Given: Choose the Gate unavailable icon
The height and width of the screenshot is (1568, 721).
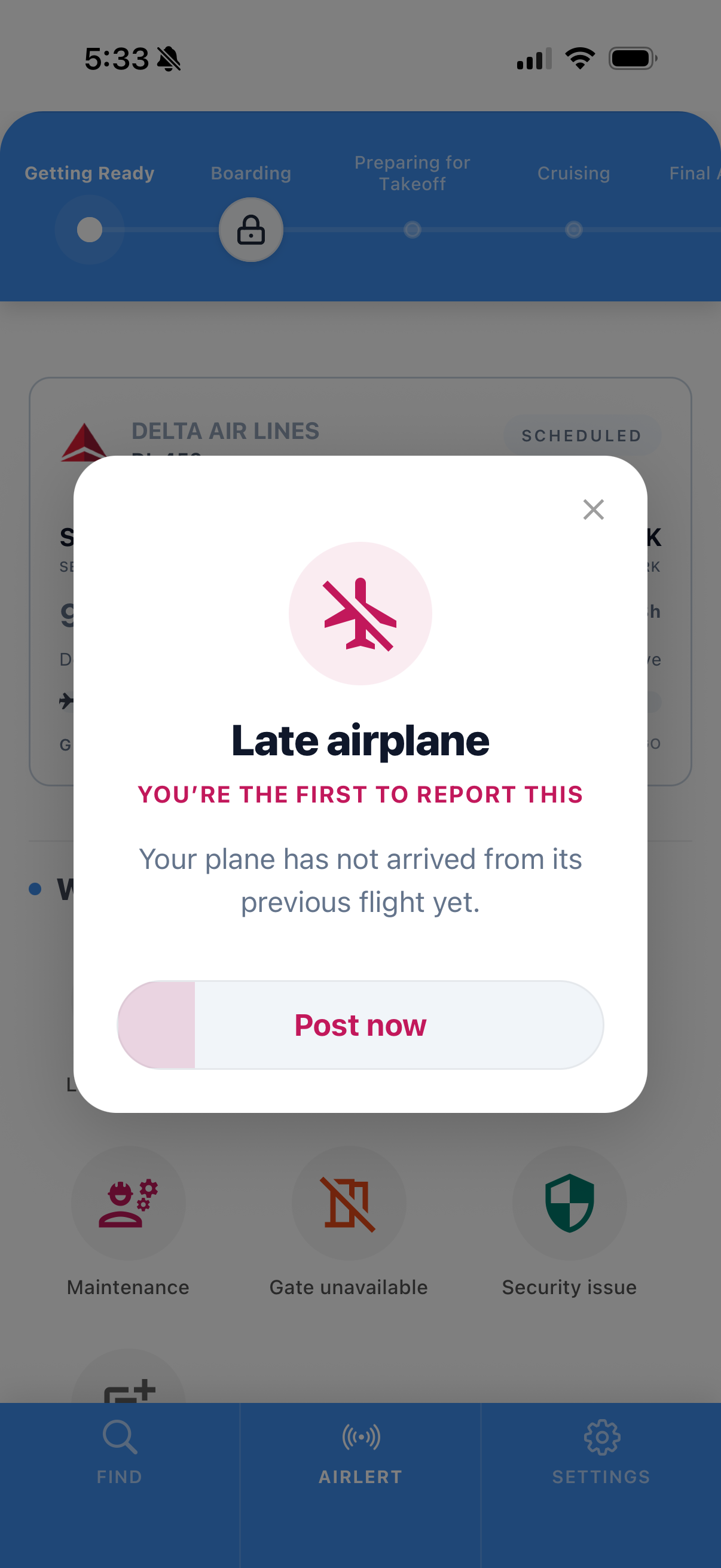Looking at the screenshot, I should 349,1203.
